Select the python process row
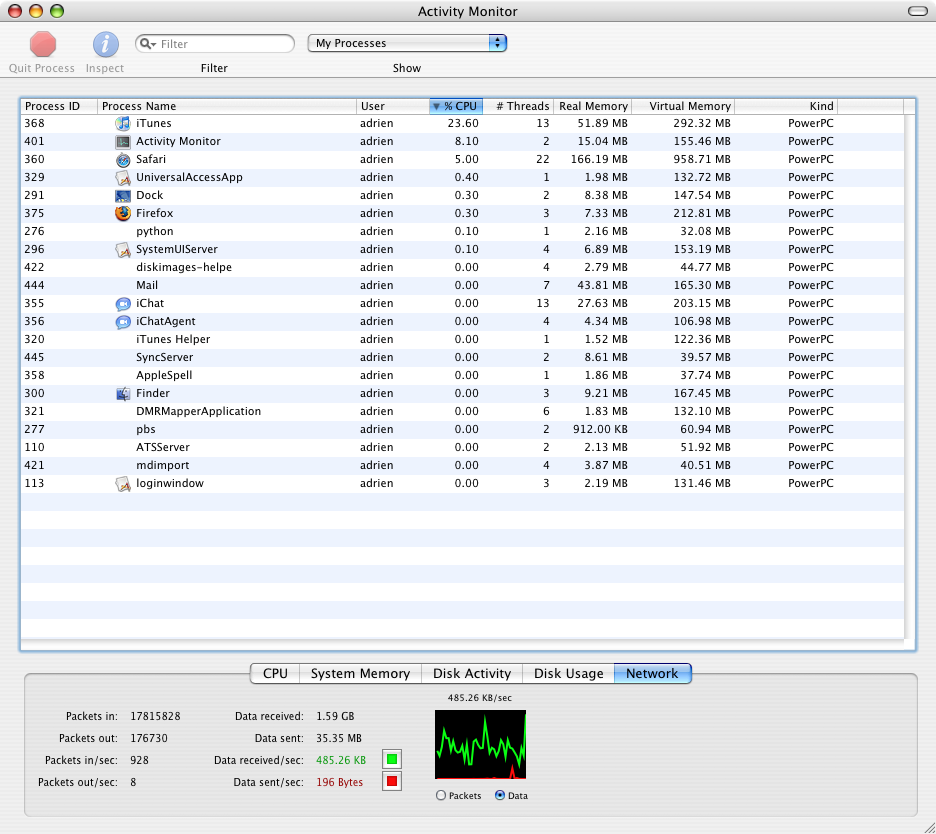 pyautogui.click(x=463, y=232)
